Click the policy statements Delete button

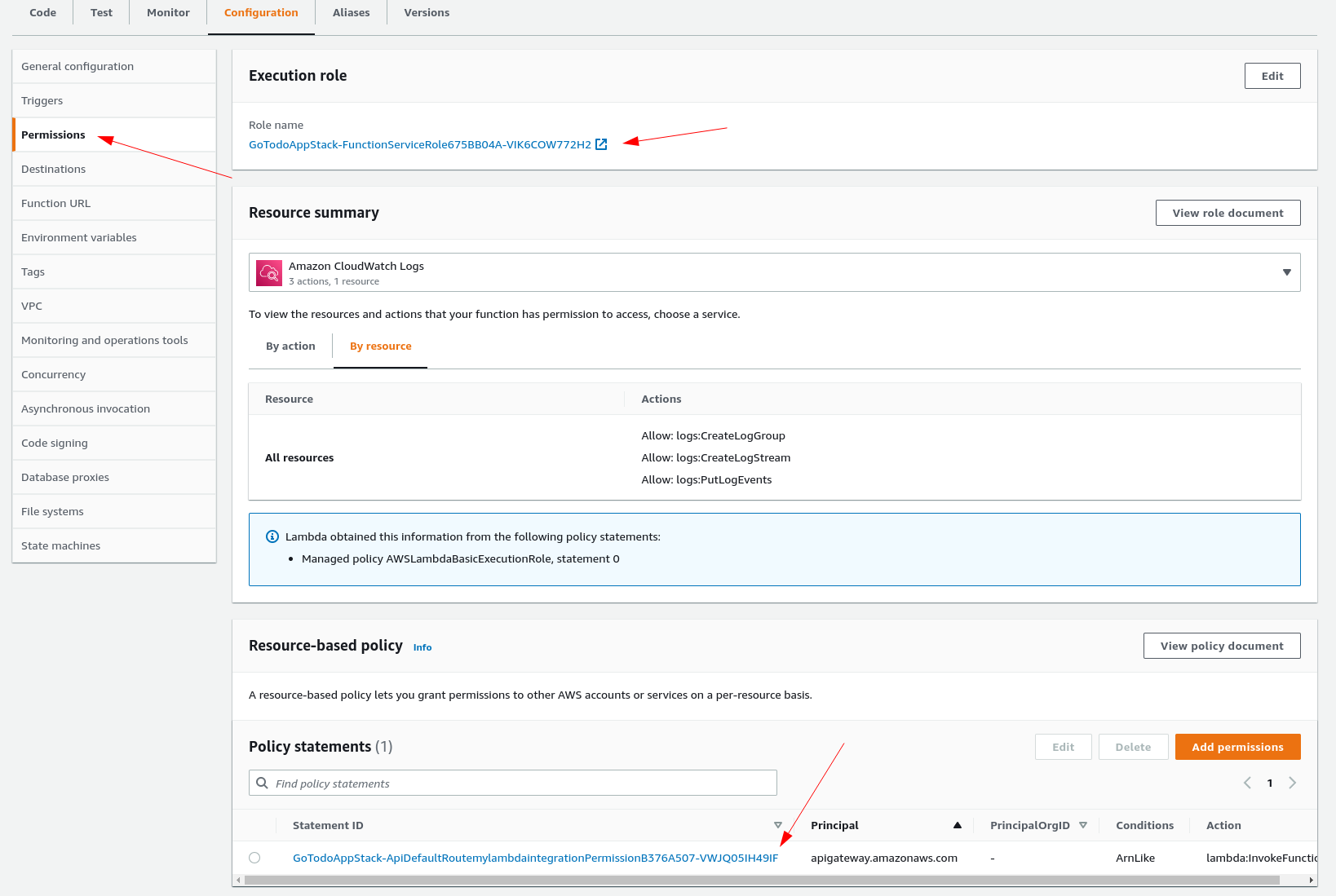(1133, 747)
